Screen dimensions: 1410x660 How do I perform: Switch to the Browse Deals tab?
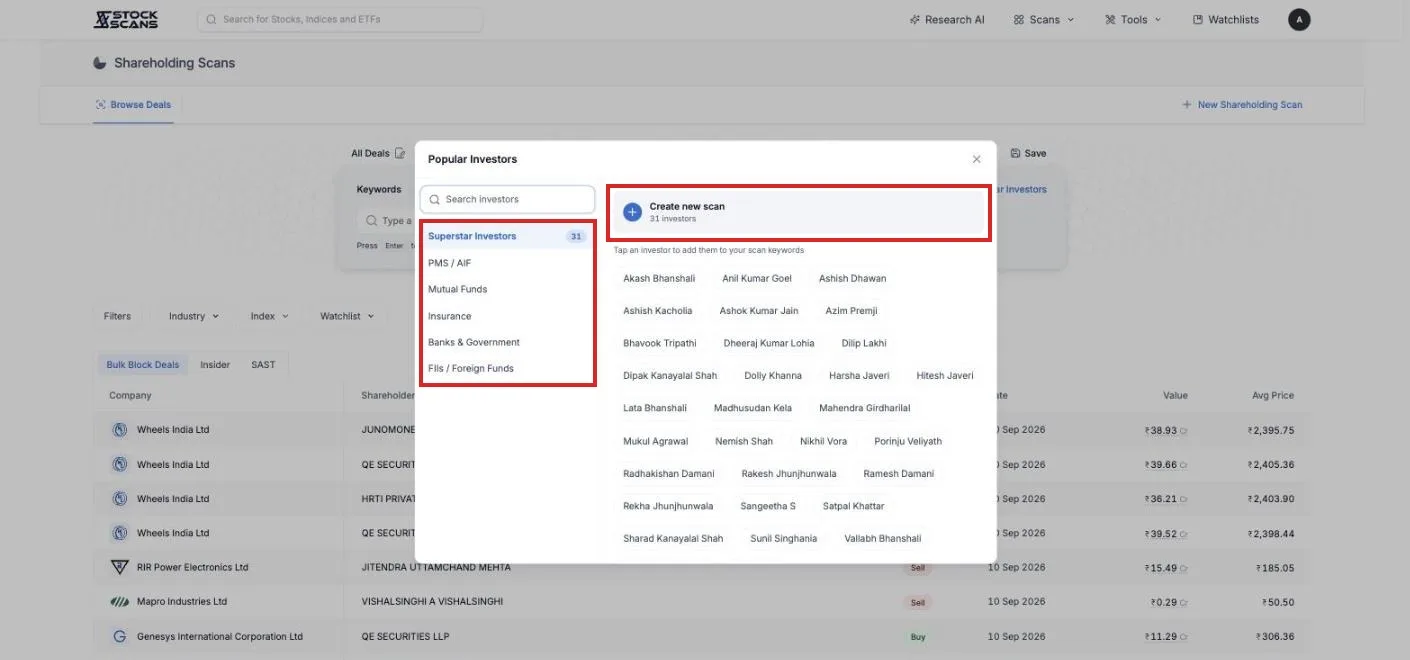(x=133, y=105)
